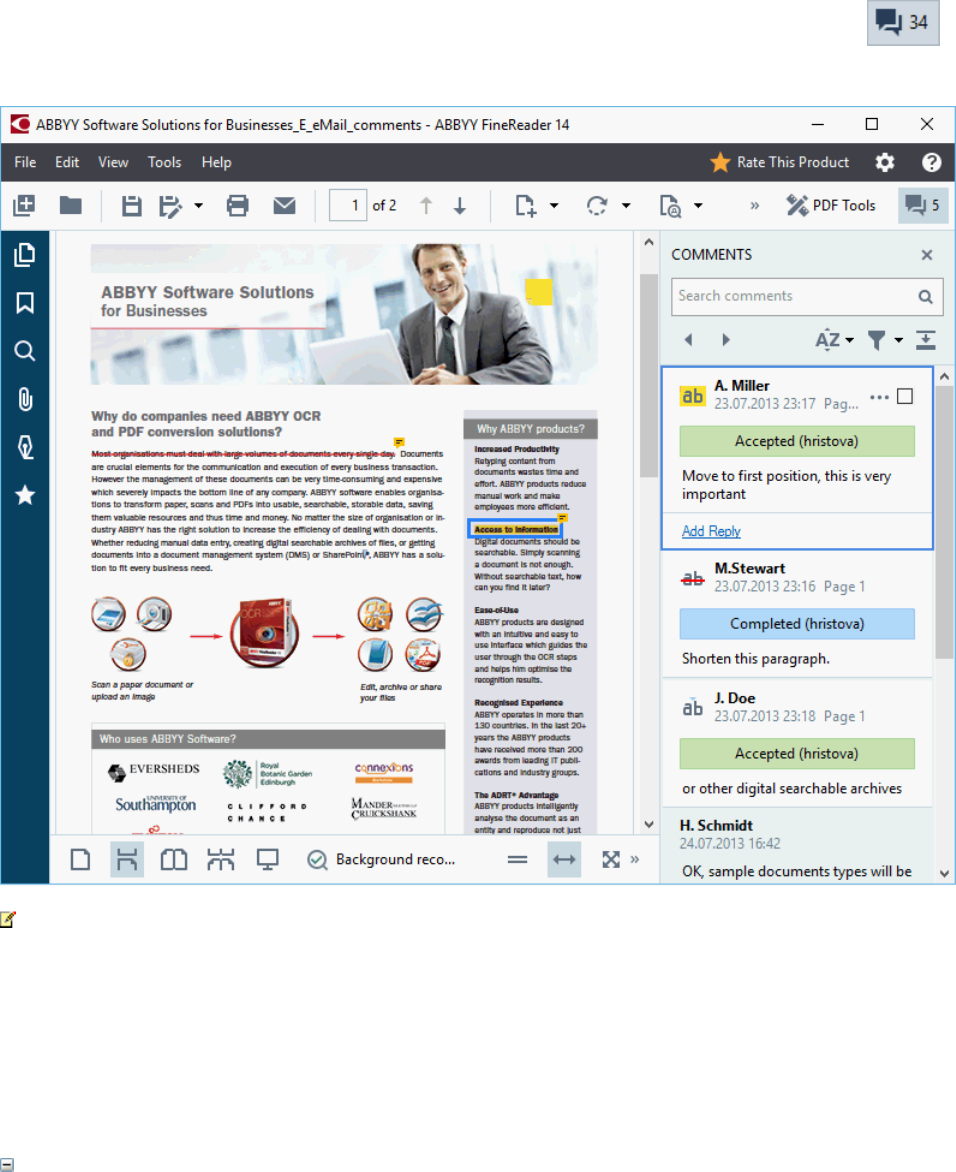
Task: Send document by e-mail envelope icon
Action: click(284, 206)
